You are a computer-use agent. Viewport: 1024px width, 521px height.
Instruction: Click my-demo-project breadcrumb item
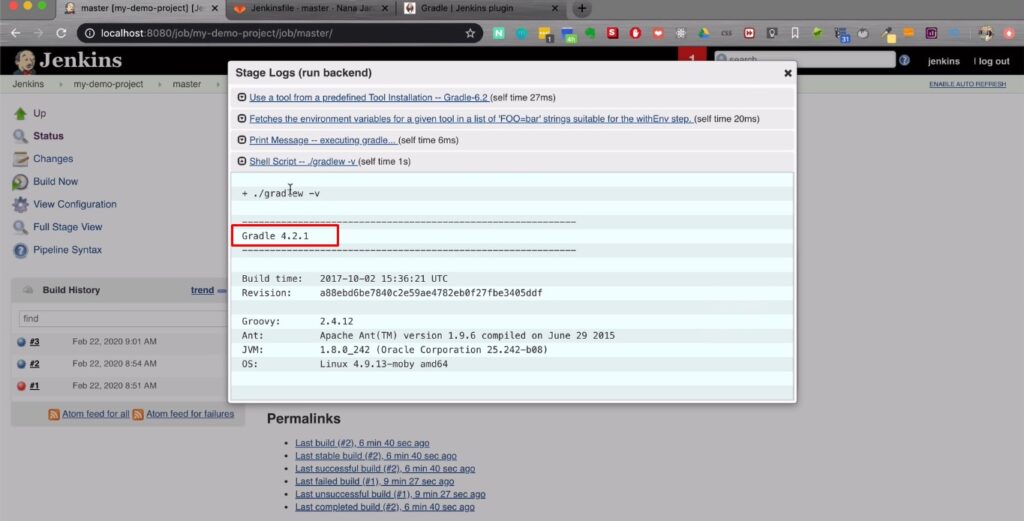108,84
